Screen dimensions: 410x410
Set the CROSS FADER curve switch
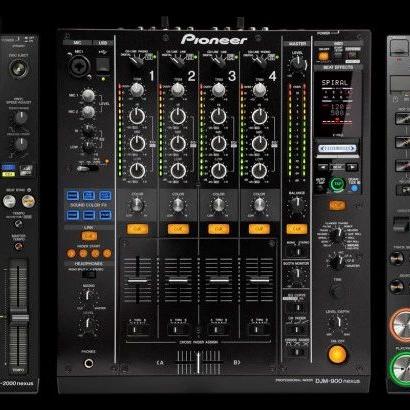pyautogui.click(x=297, y=351)
